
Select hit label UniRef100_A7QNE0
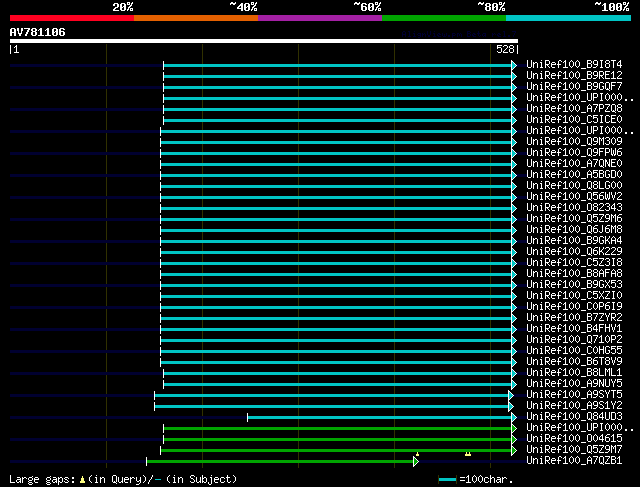[x=574, y=164]
